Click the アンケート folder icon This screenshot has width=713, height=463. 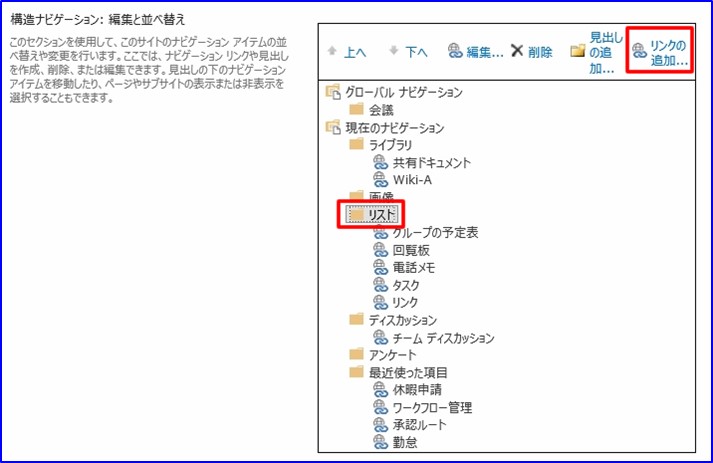pos(356,354)
